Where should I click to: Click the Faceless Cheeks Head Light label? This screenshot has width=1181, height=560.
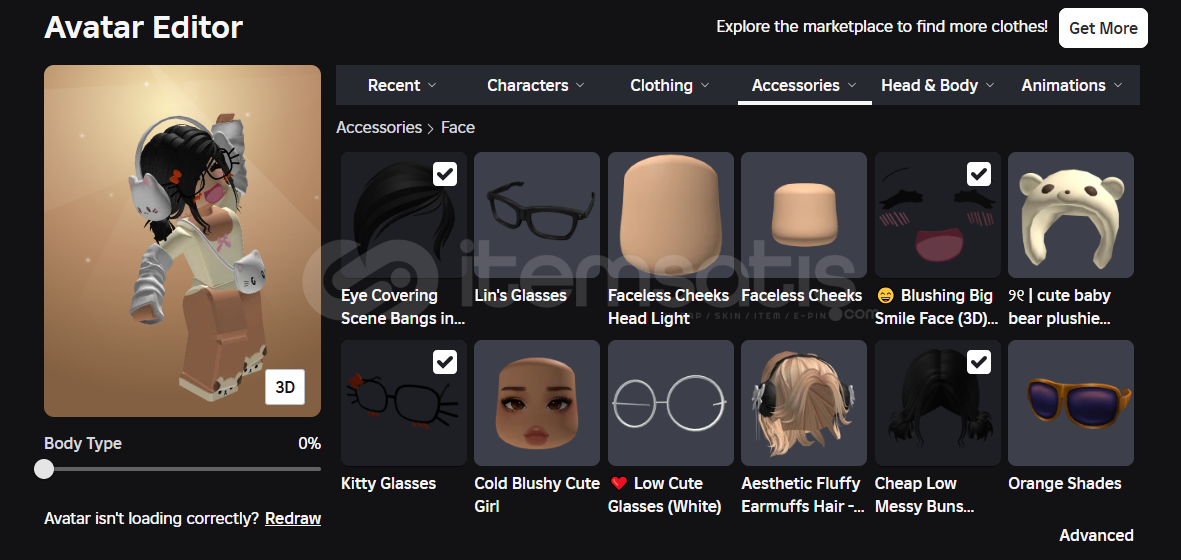pos(669,306)
